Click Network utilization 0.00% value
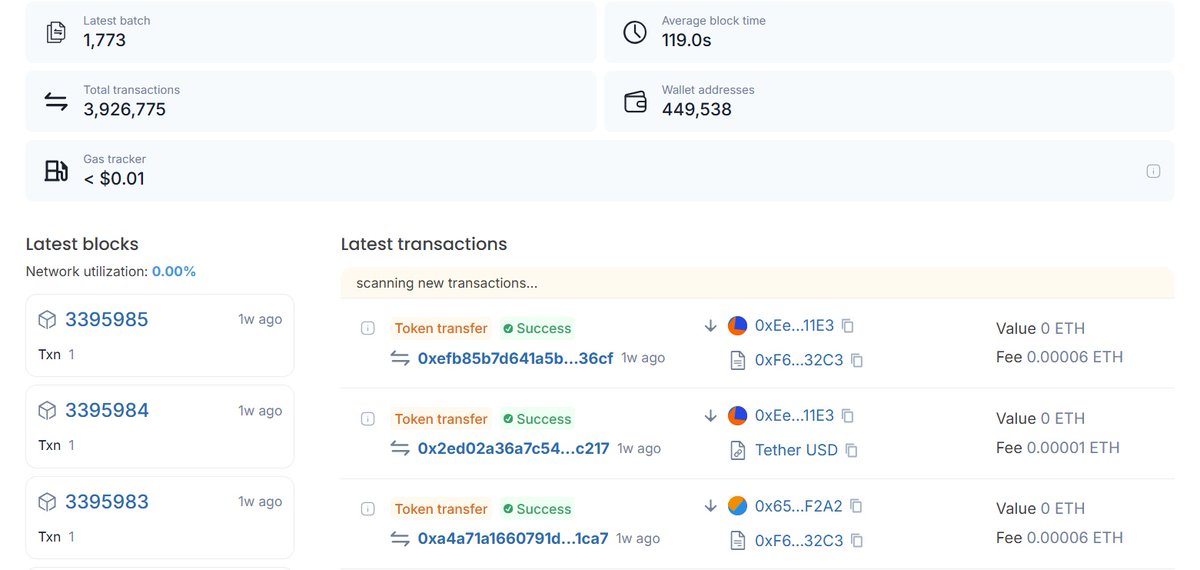This screenshot has width=1200, height=570. [x=174, y=272]
